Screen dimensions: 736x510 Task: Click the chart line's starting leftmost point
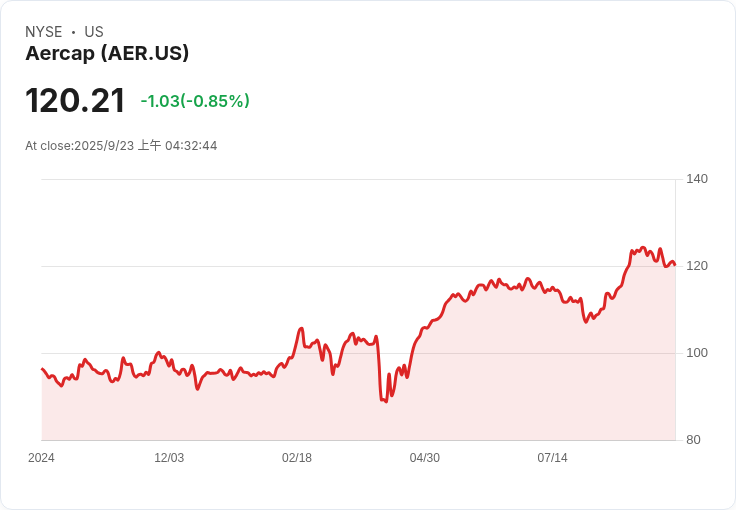42,369
